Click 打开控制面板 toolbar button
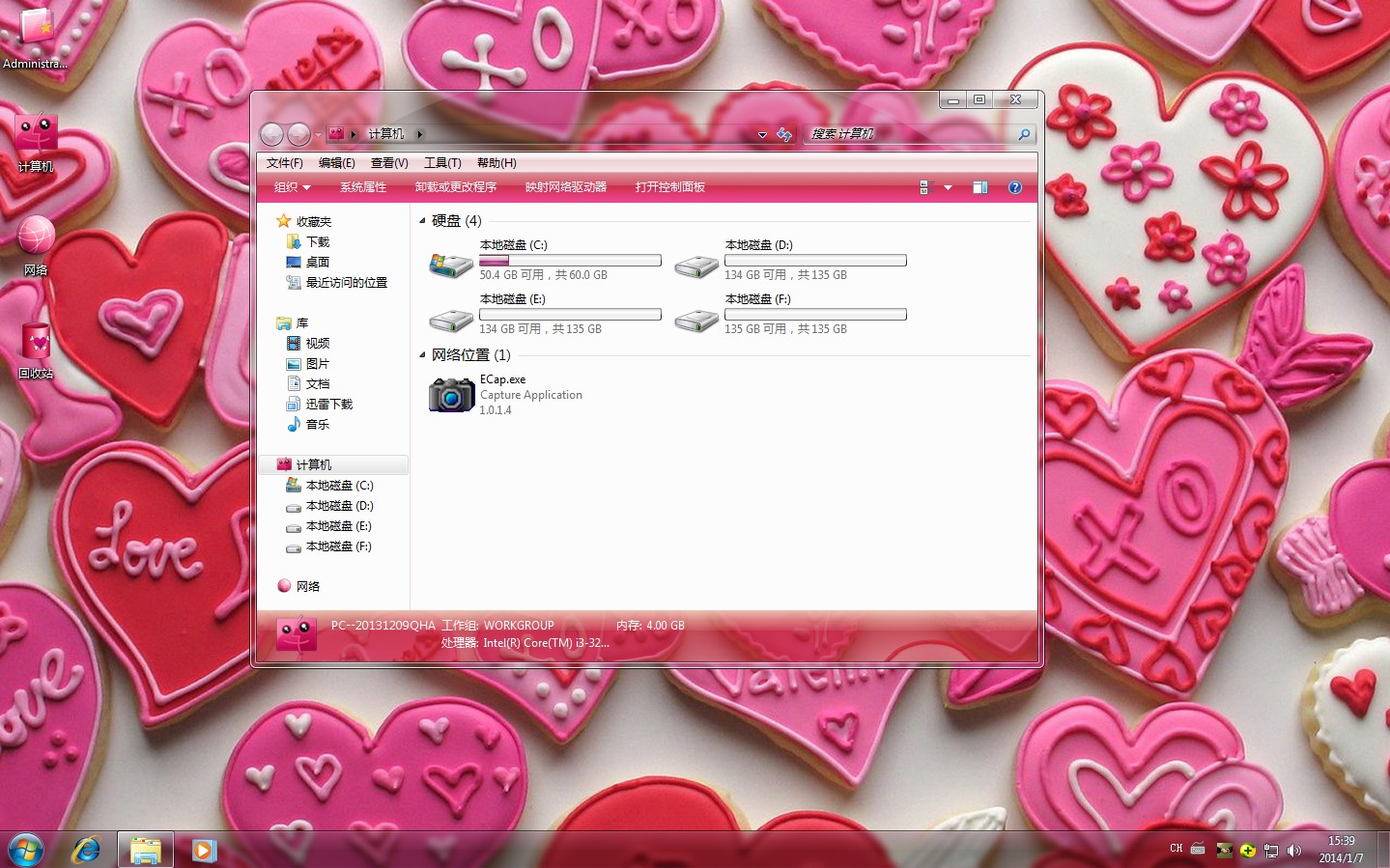Screen dimensions: 1390x868 pos(670,187)
